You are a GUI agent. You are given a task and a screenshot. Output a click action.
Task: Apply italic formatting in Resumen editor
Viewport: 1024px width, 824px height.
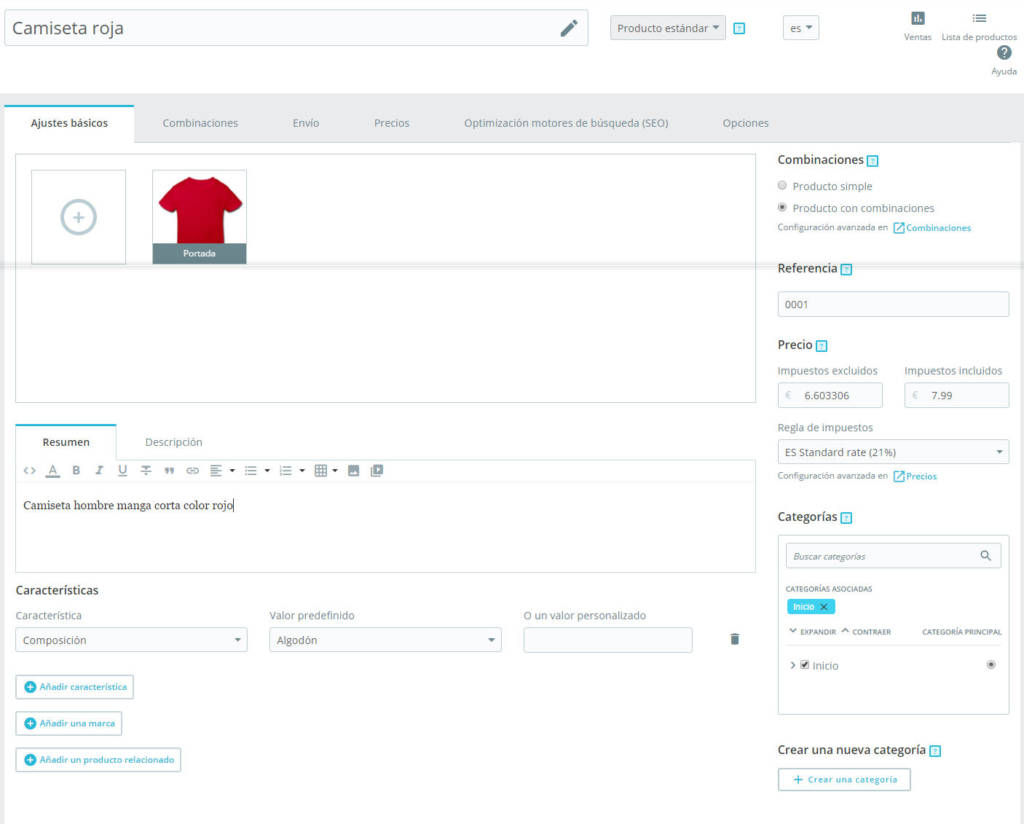point(99,470)
